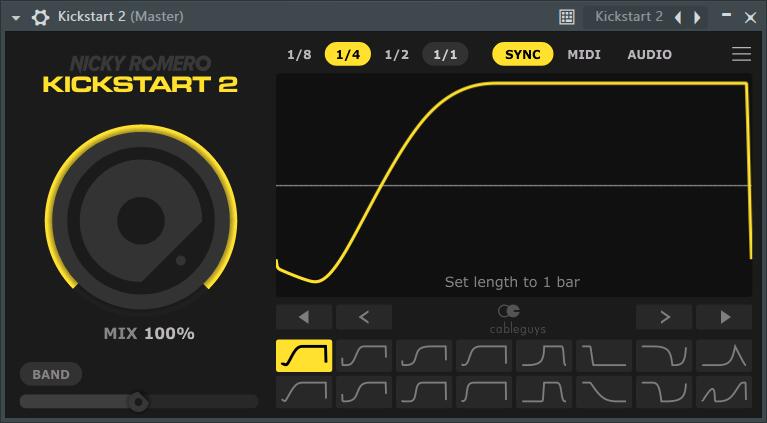The width and height of the screenshot is (767, 423).
Task: Go to next preset with title bar right arrow
Action: coord(697,18)
